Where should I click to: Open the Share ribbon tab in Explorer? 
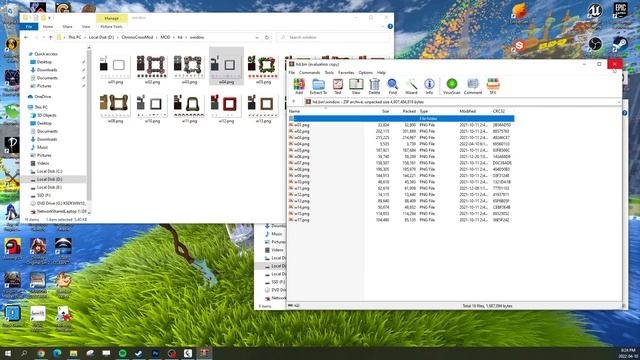[x=67, y=27]
